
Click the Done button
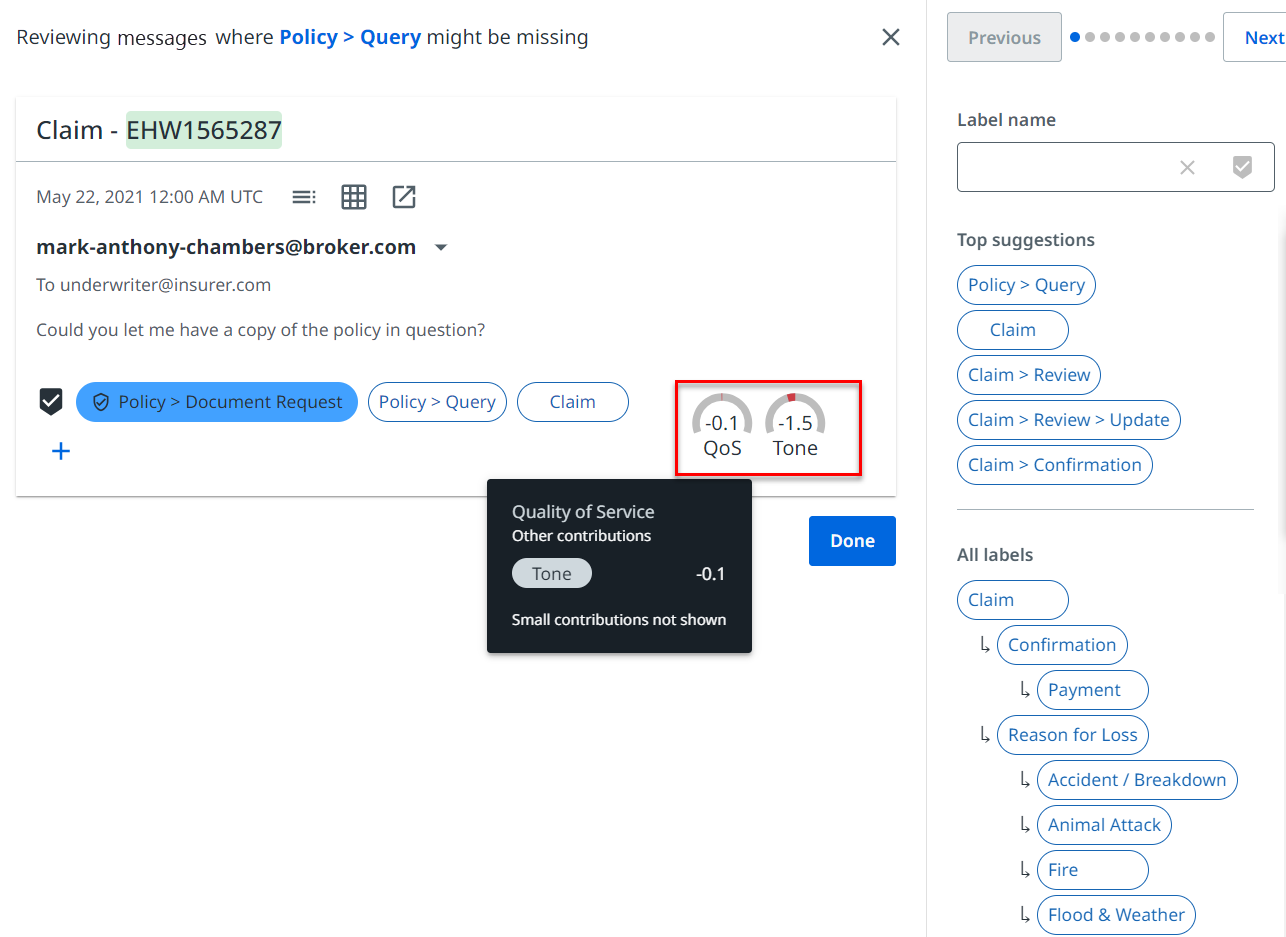[x=852, y=541]
